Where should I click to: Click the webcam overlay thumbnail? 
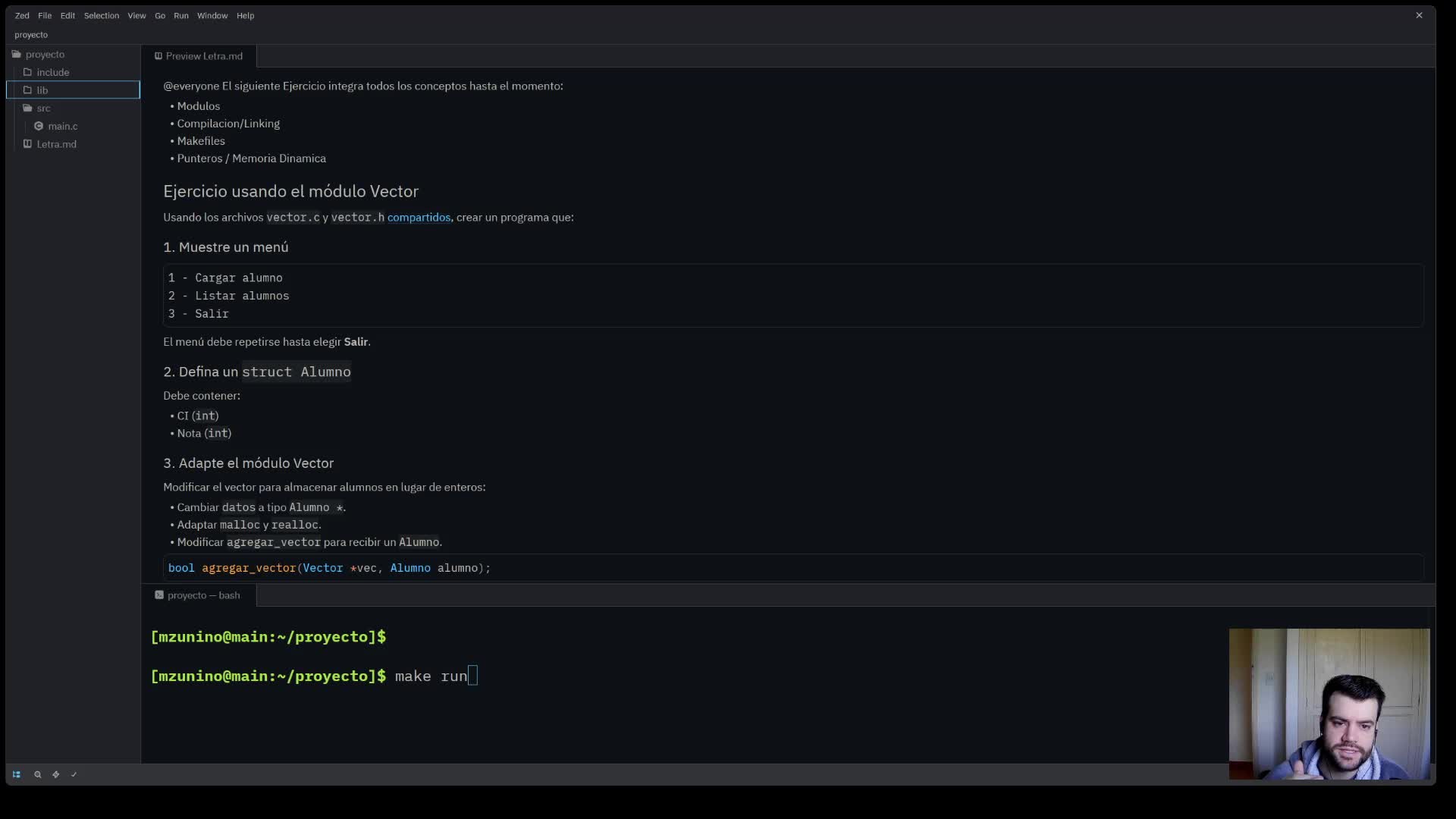(x=1329, y=704)
